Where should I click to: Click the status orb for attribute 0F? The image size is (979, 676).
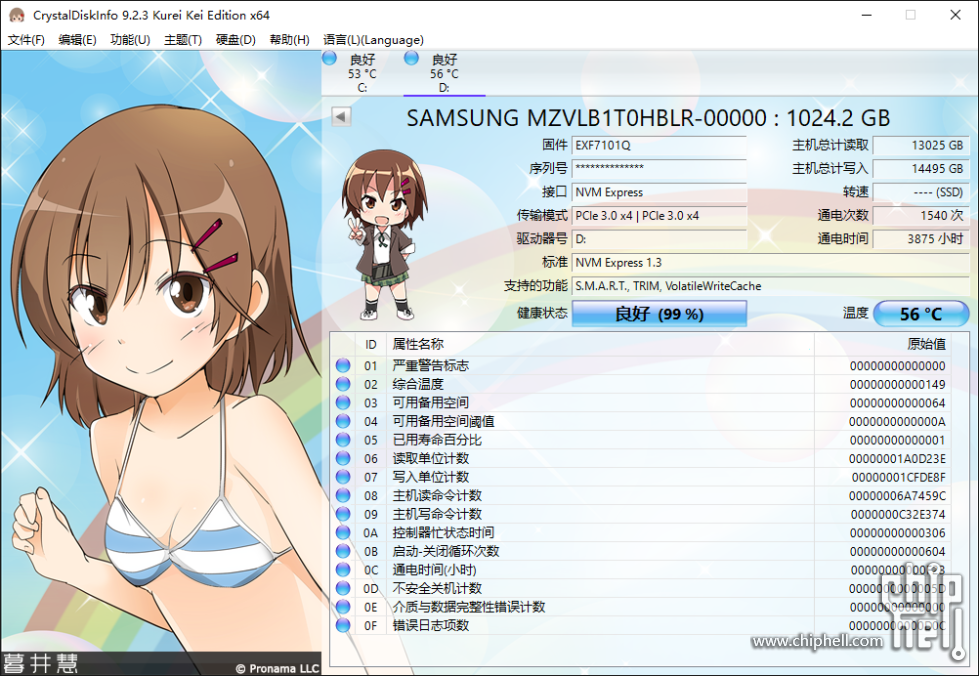343,625
